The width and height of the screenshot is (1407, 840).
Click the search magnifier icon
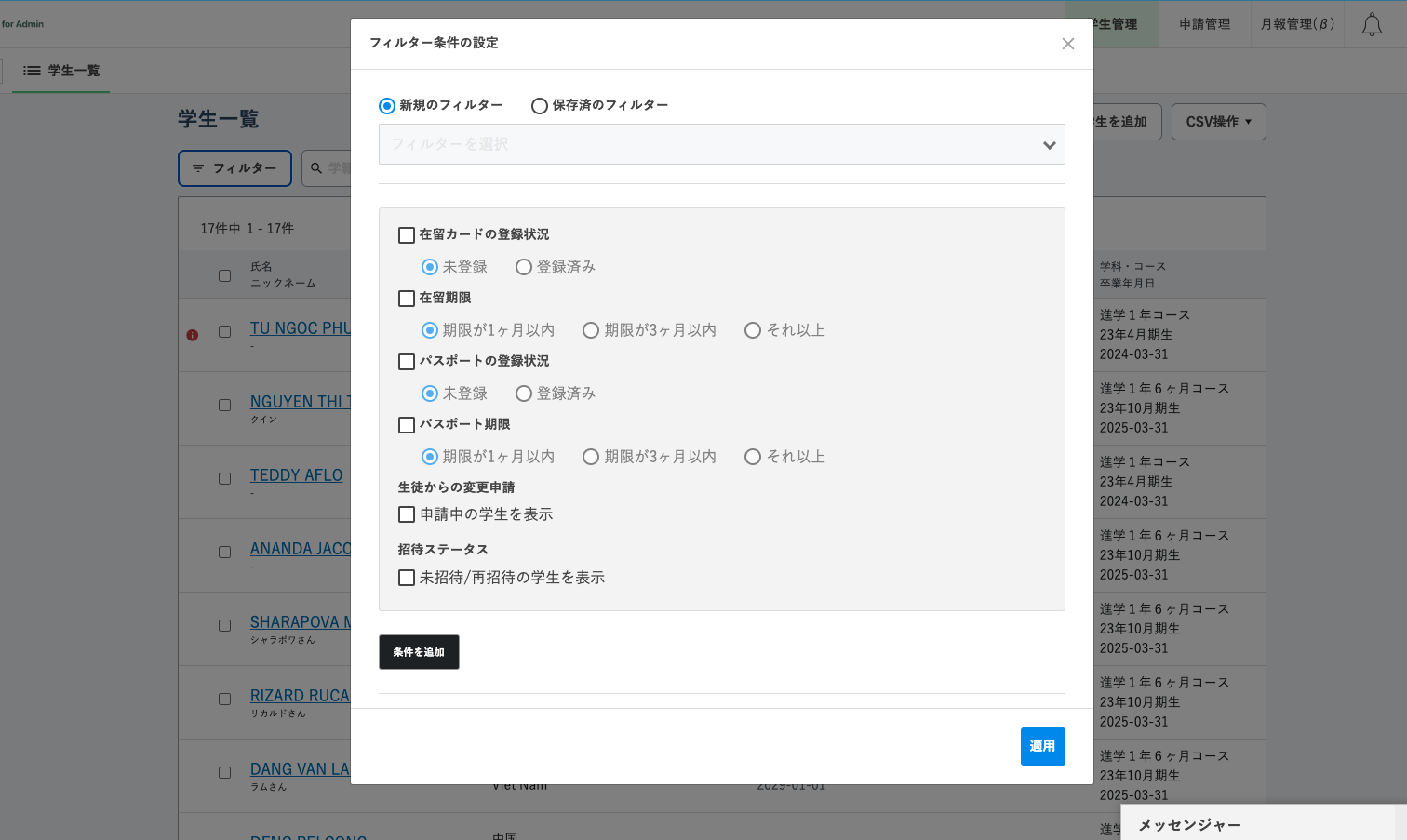[x=316, y=168]
